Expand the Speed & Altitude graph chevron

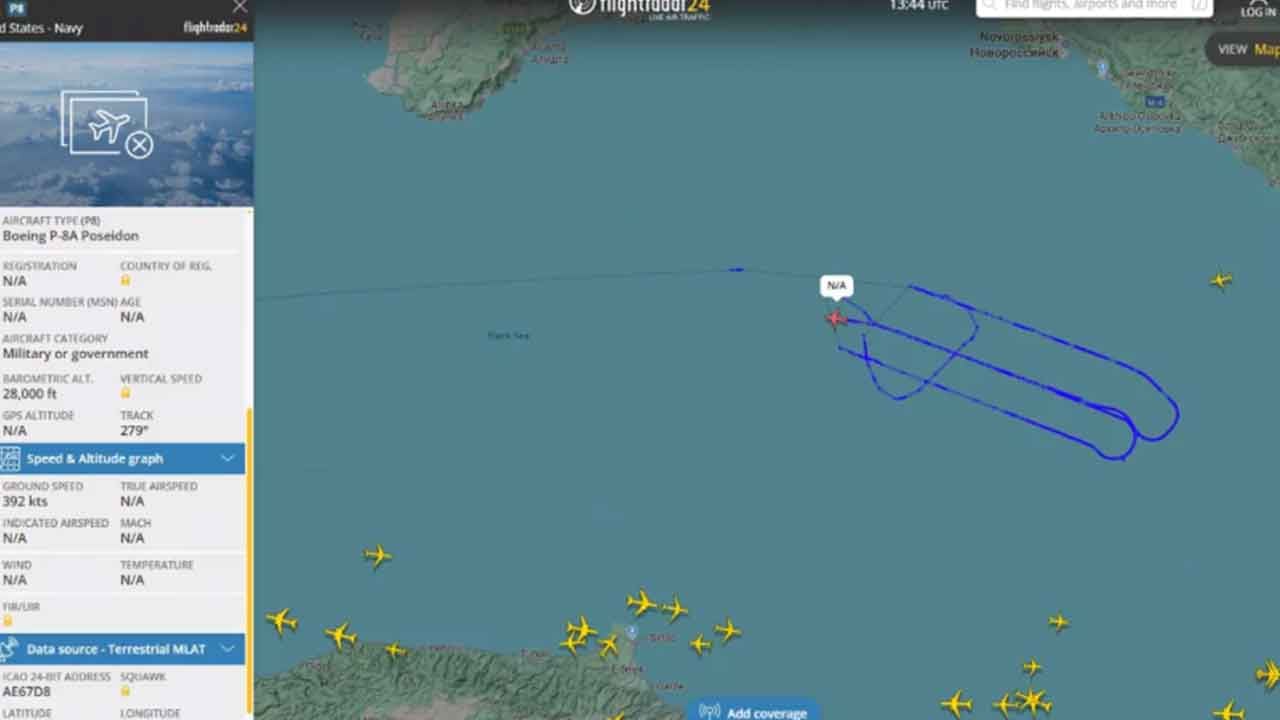tap(228, 459)
